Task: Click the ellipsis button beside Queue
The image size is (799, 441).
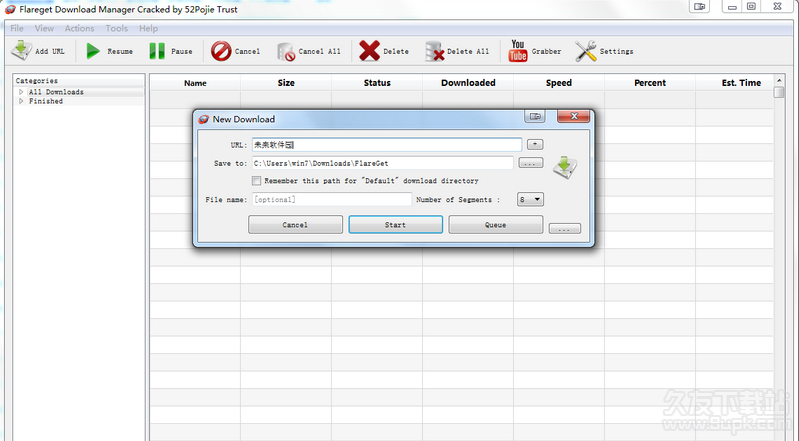Action: pos(565,228)
